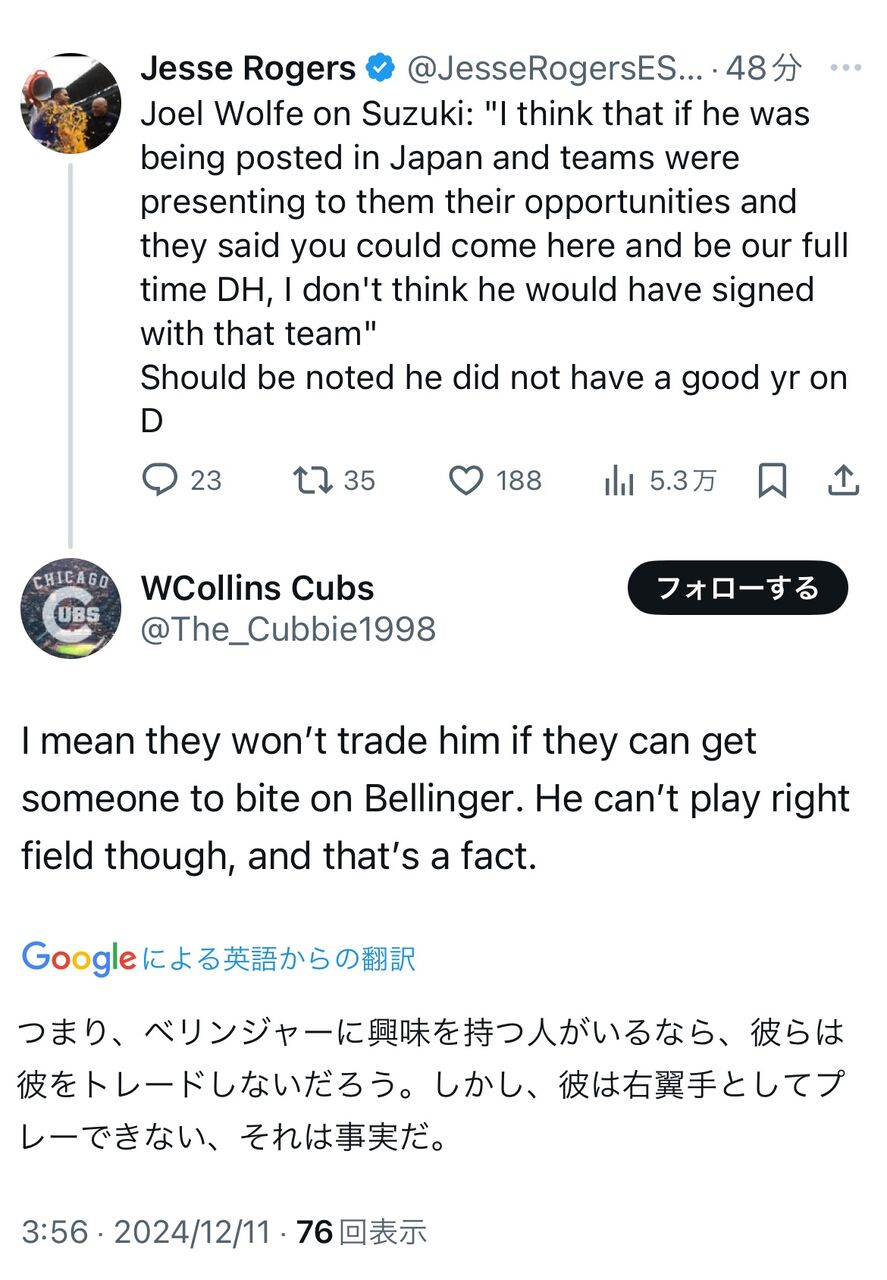Image resolution: width=887 pixels, height=1280 pixels.
Task: Open the WCollins Cubs display name
Action: point(257,587)
